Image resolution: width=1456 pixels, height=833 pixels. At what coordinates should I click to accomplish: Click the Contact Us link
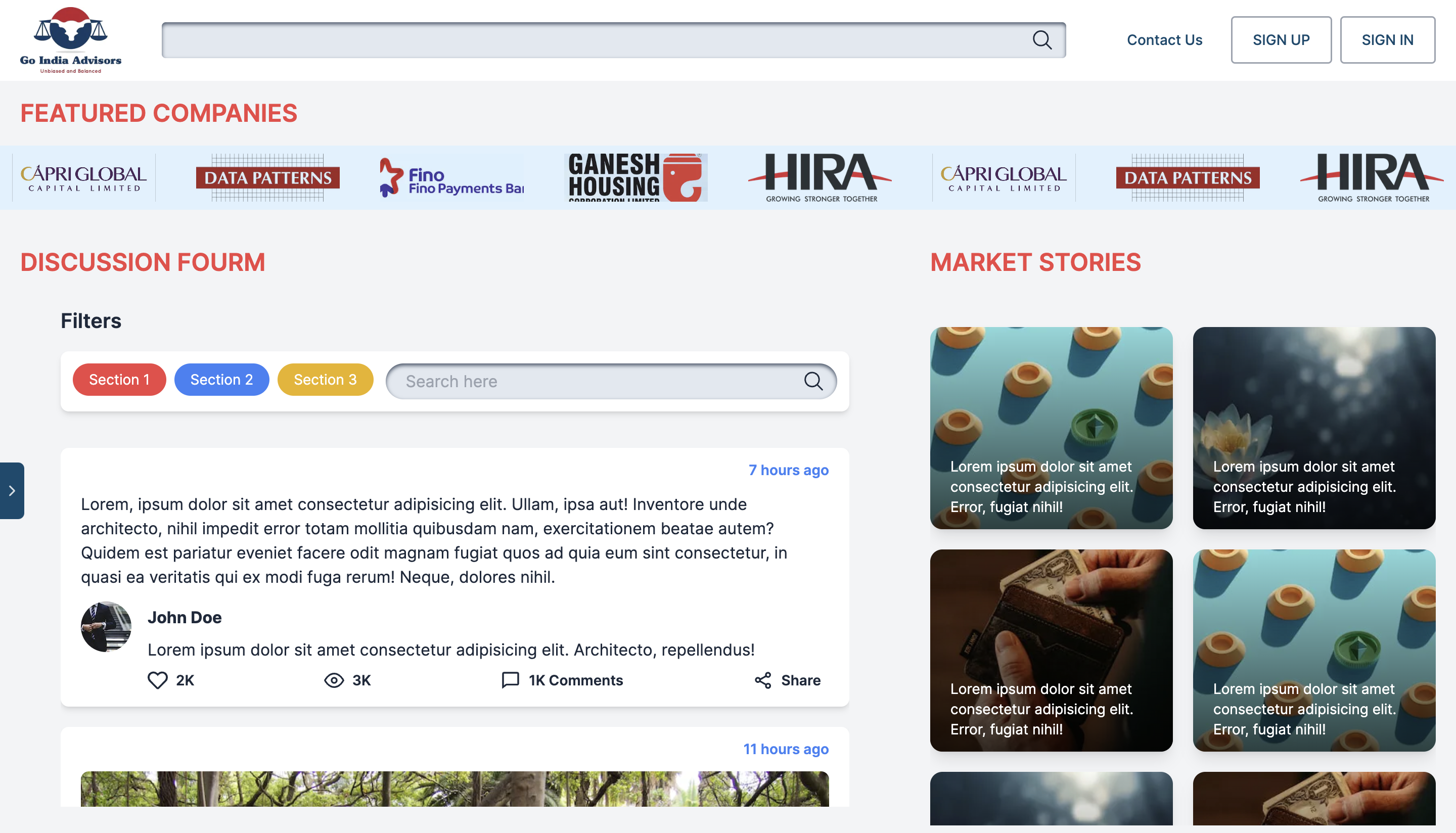pyautogui.click(x=1164, y=40)
